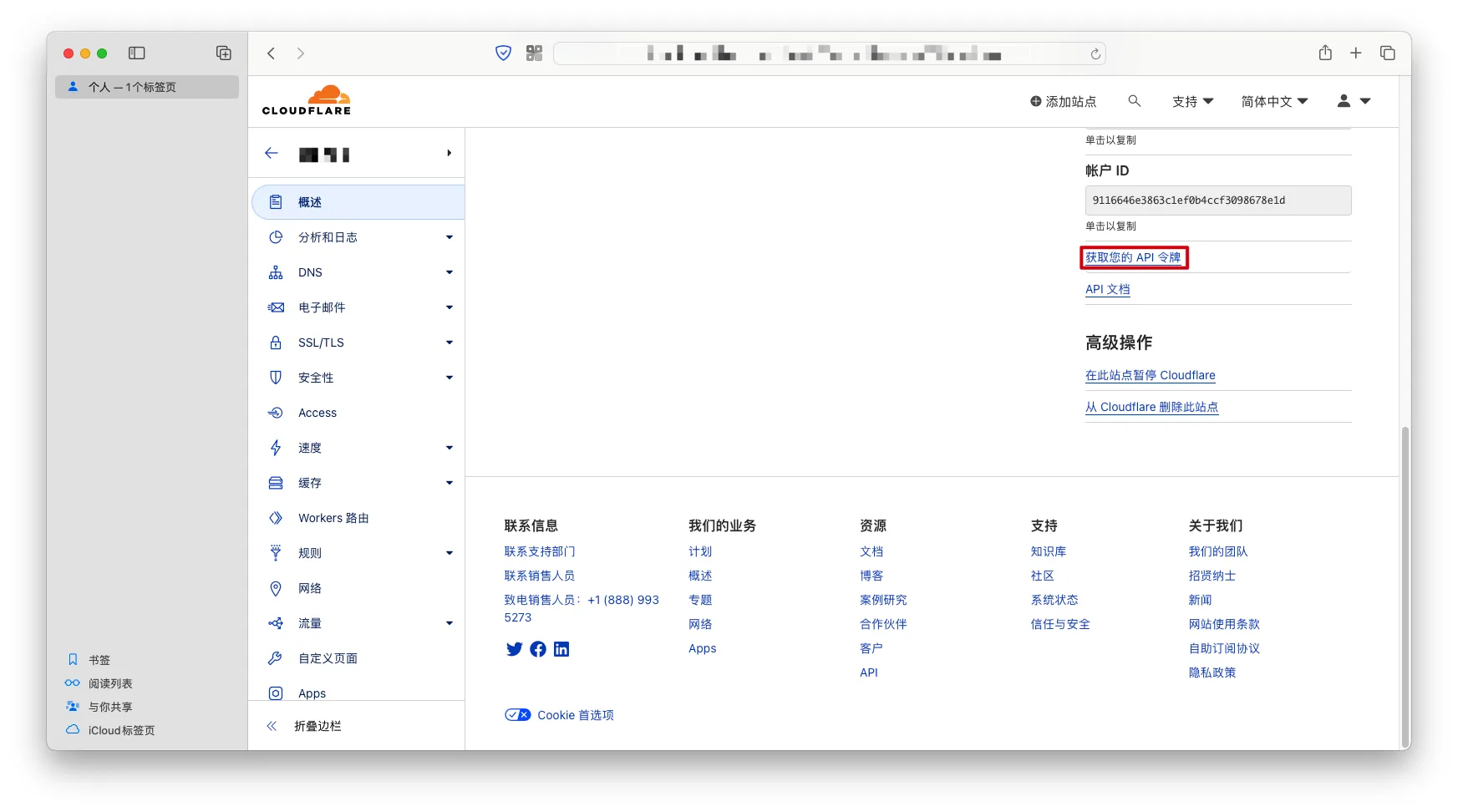Image resolution: width=1458 pixels, height=812 pixels.
Task: Click 在此站点暂停 Cloudflare link
Action: [x=1151, y=375]
